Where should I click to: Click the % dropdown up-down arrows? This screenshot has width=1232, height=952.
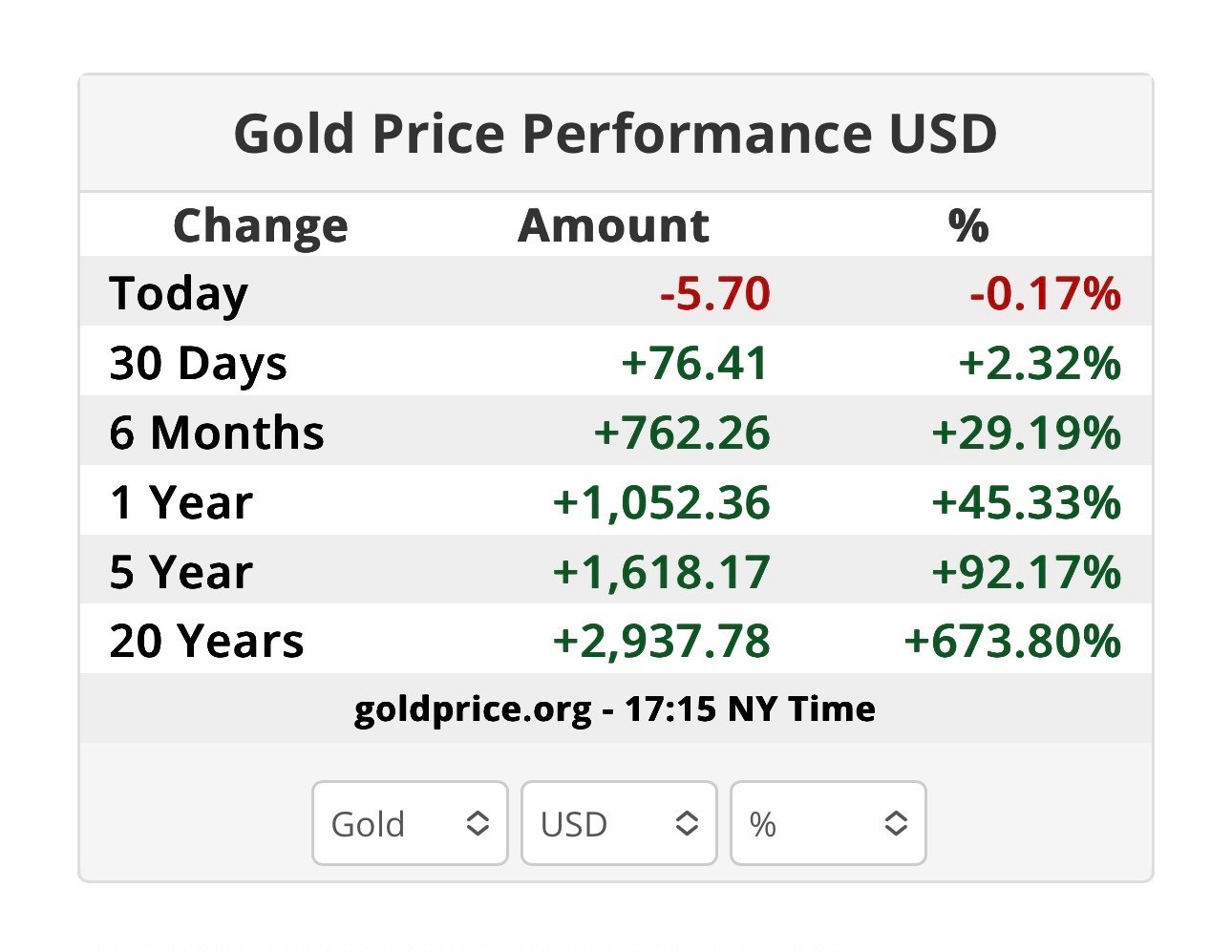(896, 823)
